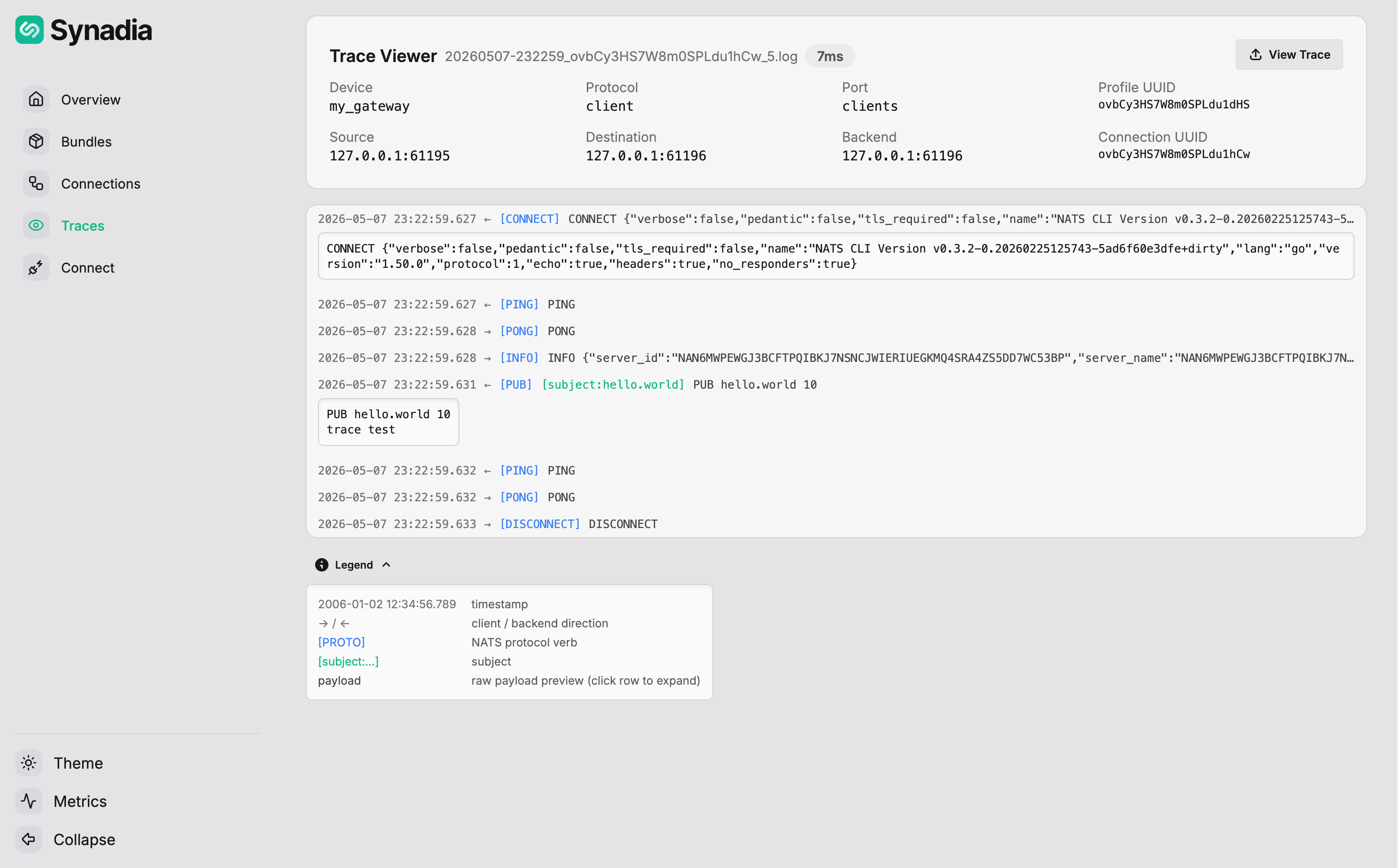Click the Source address 127.0.0.1:61195
The height and width of the screenshot is (868, 1398).
tap(389, 156)
